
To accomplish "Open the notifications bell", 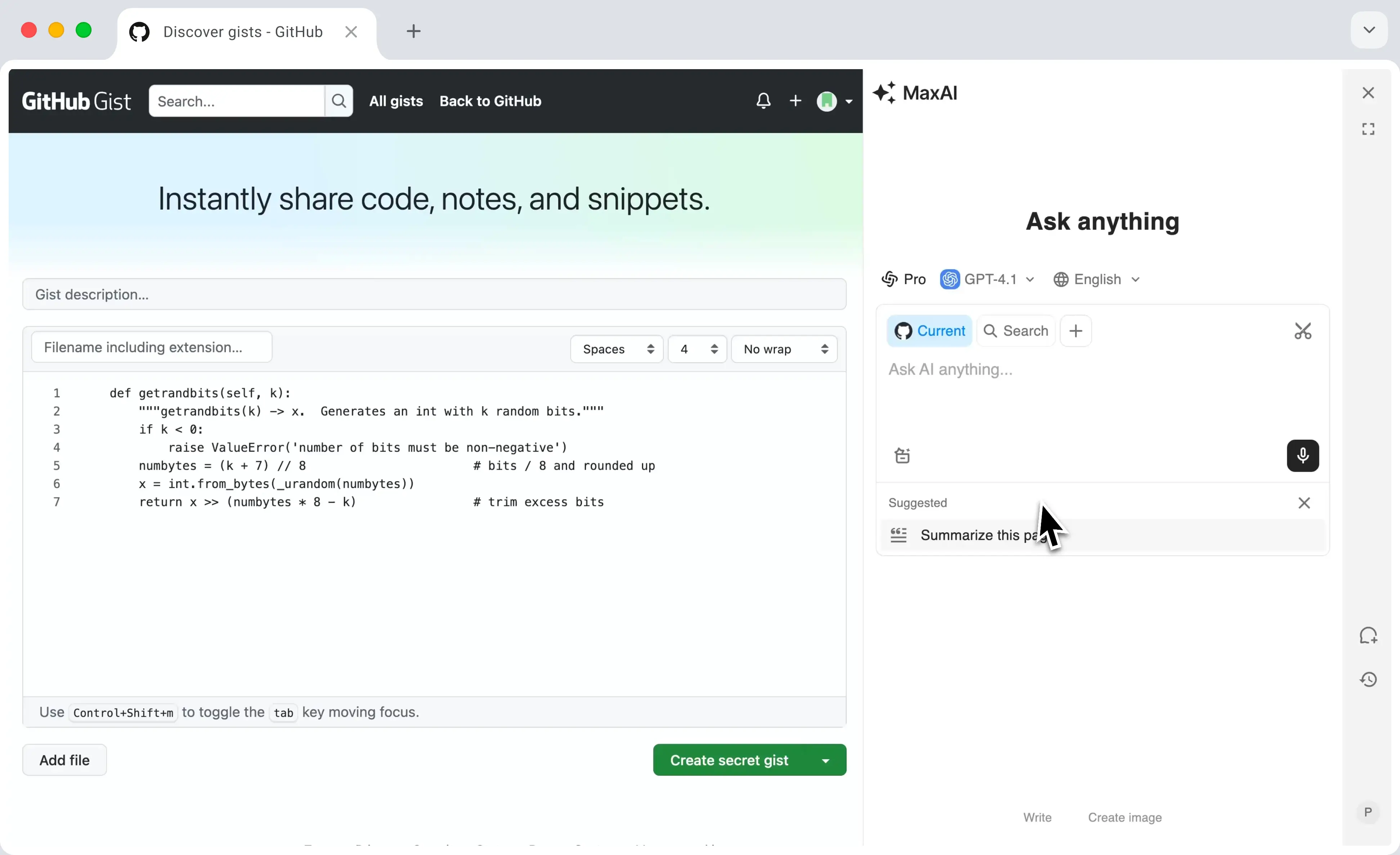I will (763, 101).
